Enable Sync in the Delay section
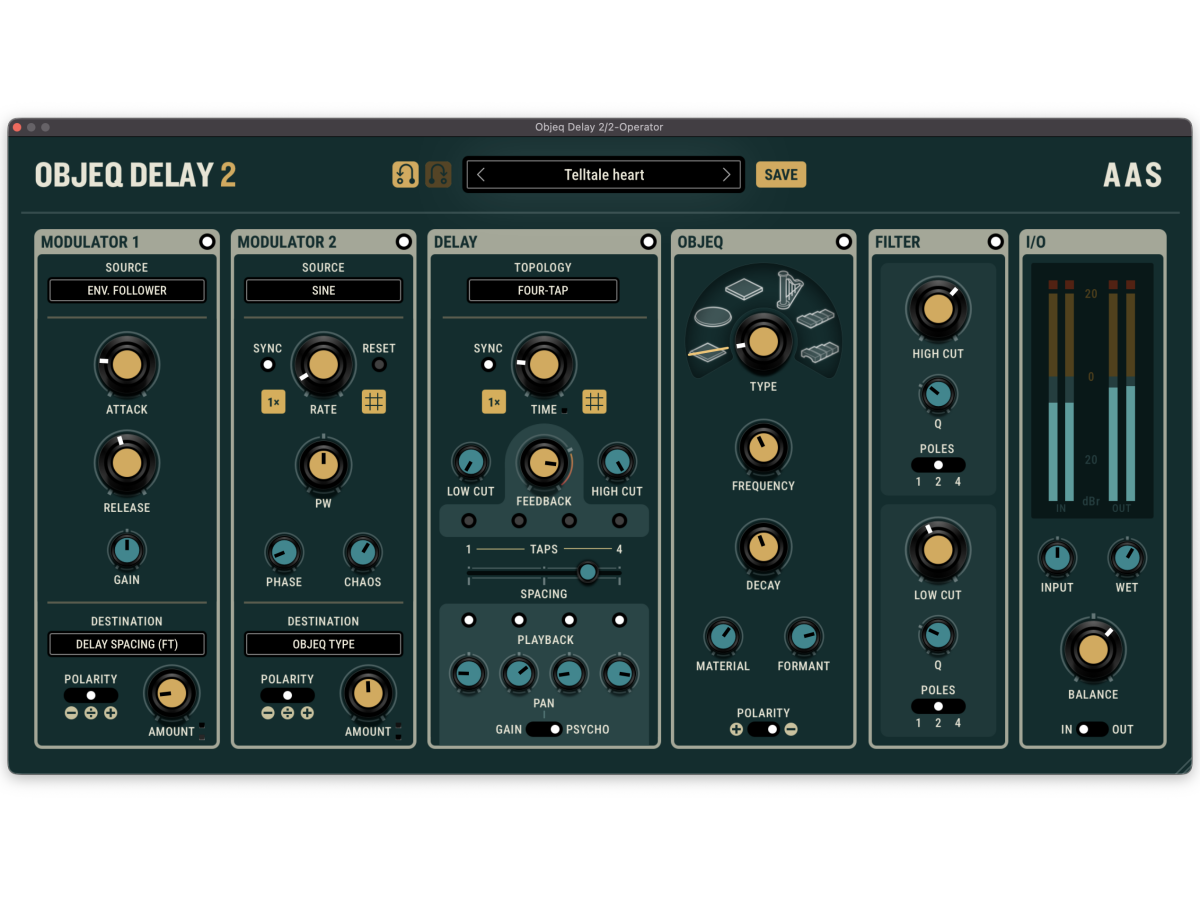The image size is (1200, 900). [488, 365]
